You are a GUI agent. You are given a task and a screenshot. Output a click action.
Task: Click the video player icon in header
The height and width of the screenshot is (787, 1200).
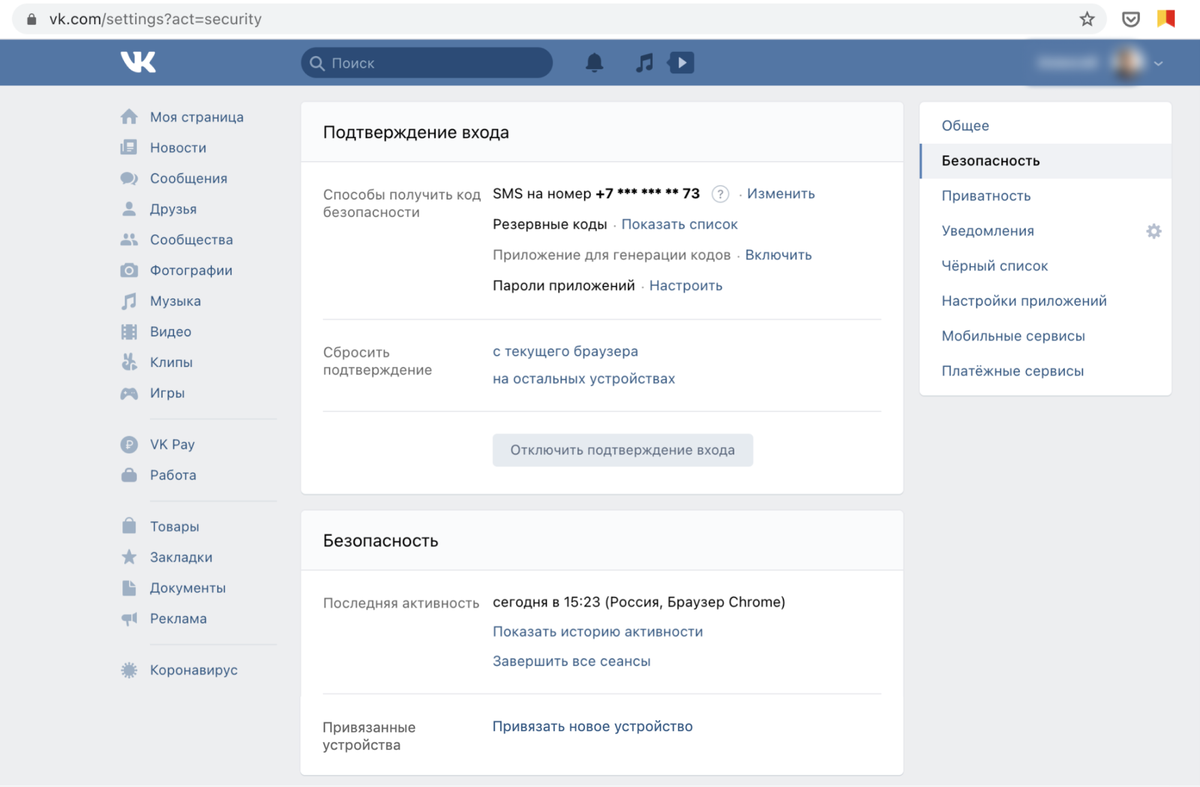[681, 63]
